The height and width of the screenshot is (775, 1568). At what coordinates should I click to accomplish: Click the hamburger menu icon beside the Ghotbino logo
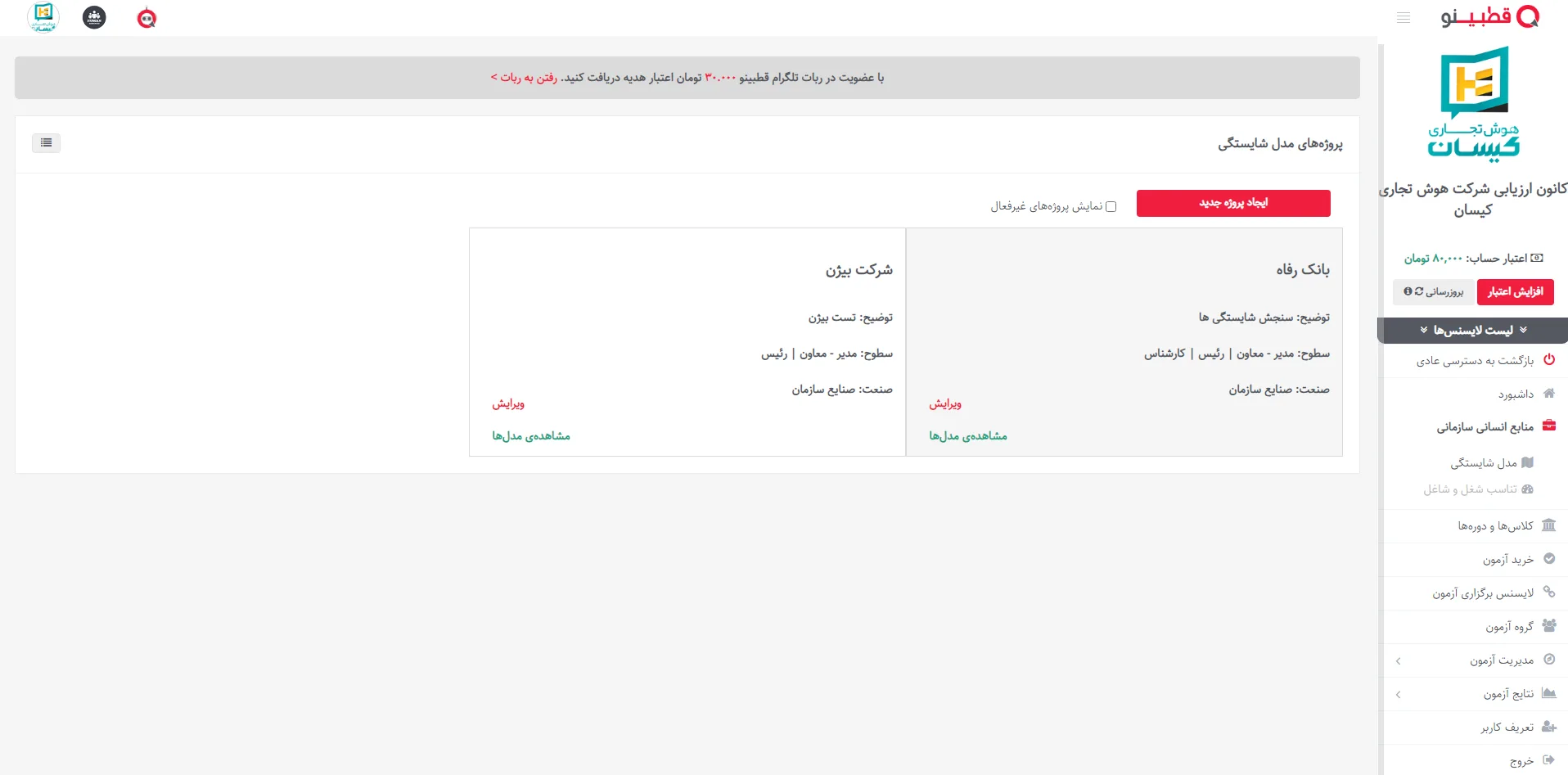click(x=1403, y=18)
